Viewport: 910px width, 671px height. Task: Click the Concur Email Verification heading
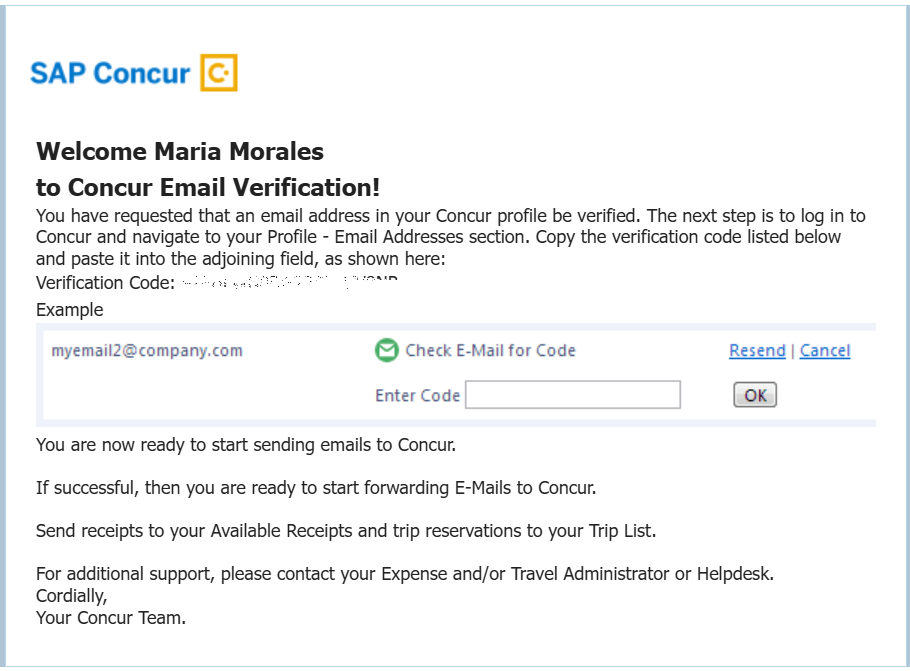pyautogui.click(x=208, y=187)
